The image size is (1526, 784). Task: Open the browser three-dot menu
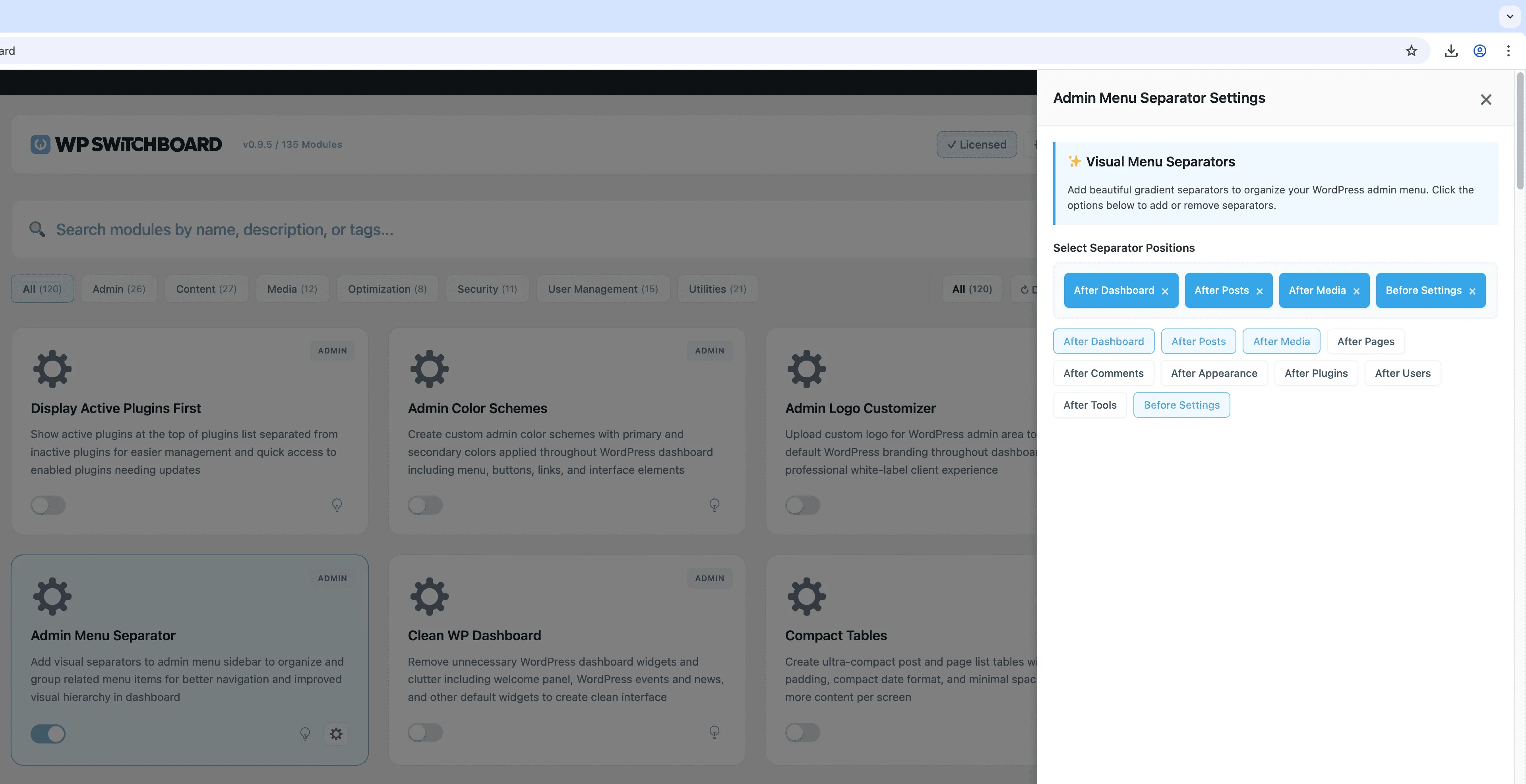coord(1508,51)
